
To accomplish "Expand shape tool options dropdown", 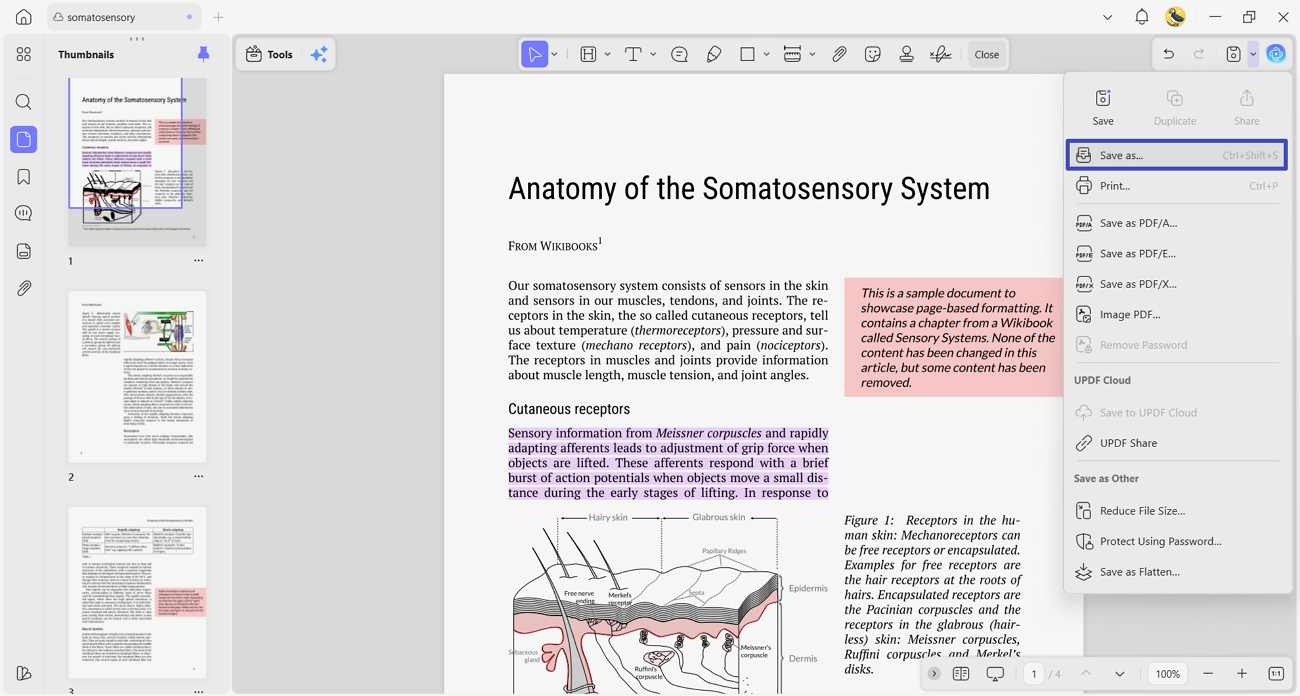I will click(766, 54).
